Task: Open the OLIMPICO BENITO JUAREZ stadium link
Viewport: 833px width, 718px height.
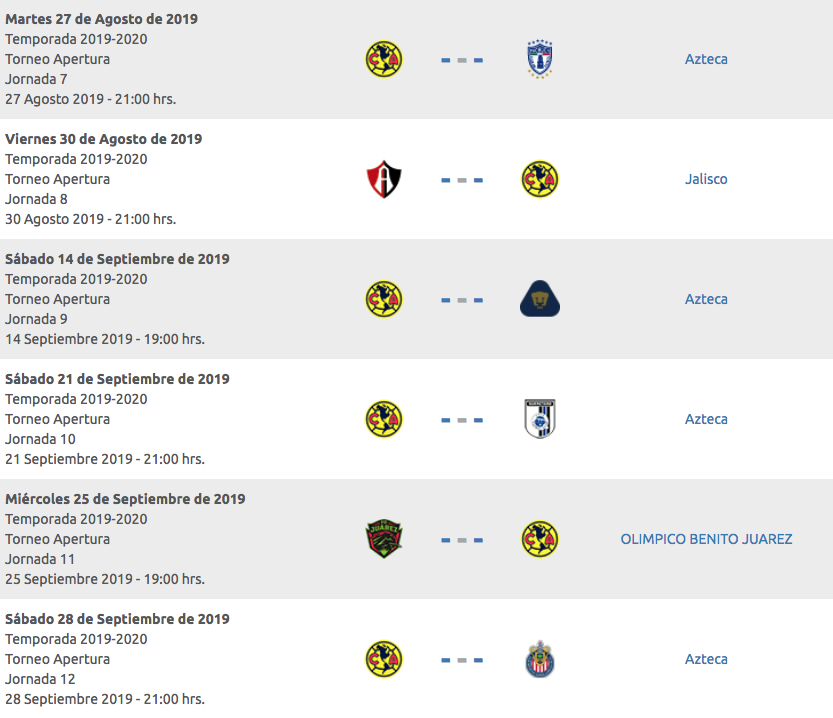Action: click(x=706, y=539)
